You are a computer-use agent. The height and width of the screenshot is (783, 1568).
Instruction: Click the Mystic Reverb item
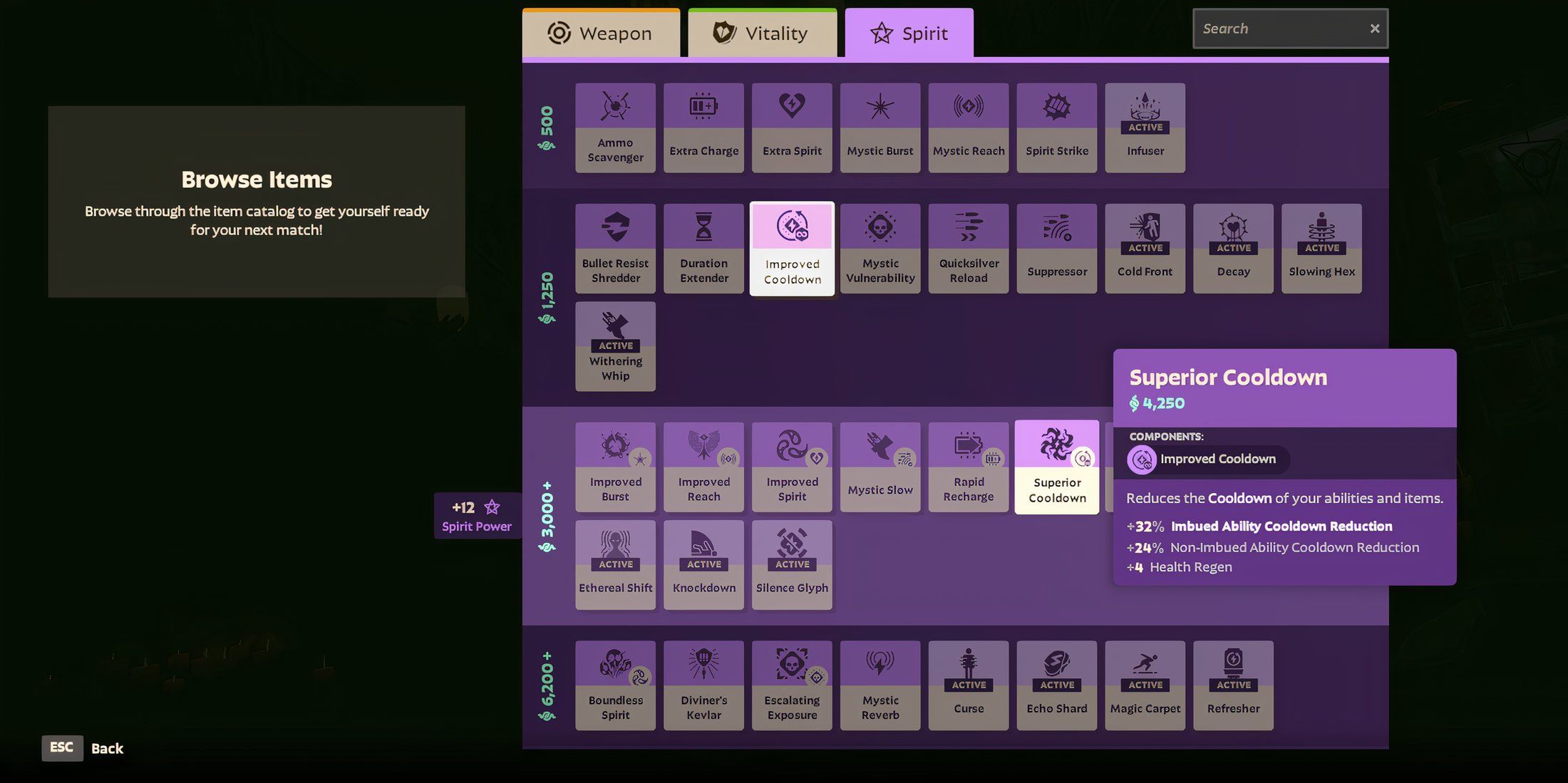(880, 685)
